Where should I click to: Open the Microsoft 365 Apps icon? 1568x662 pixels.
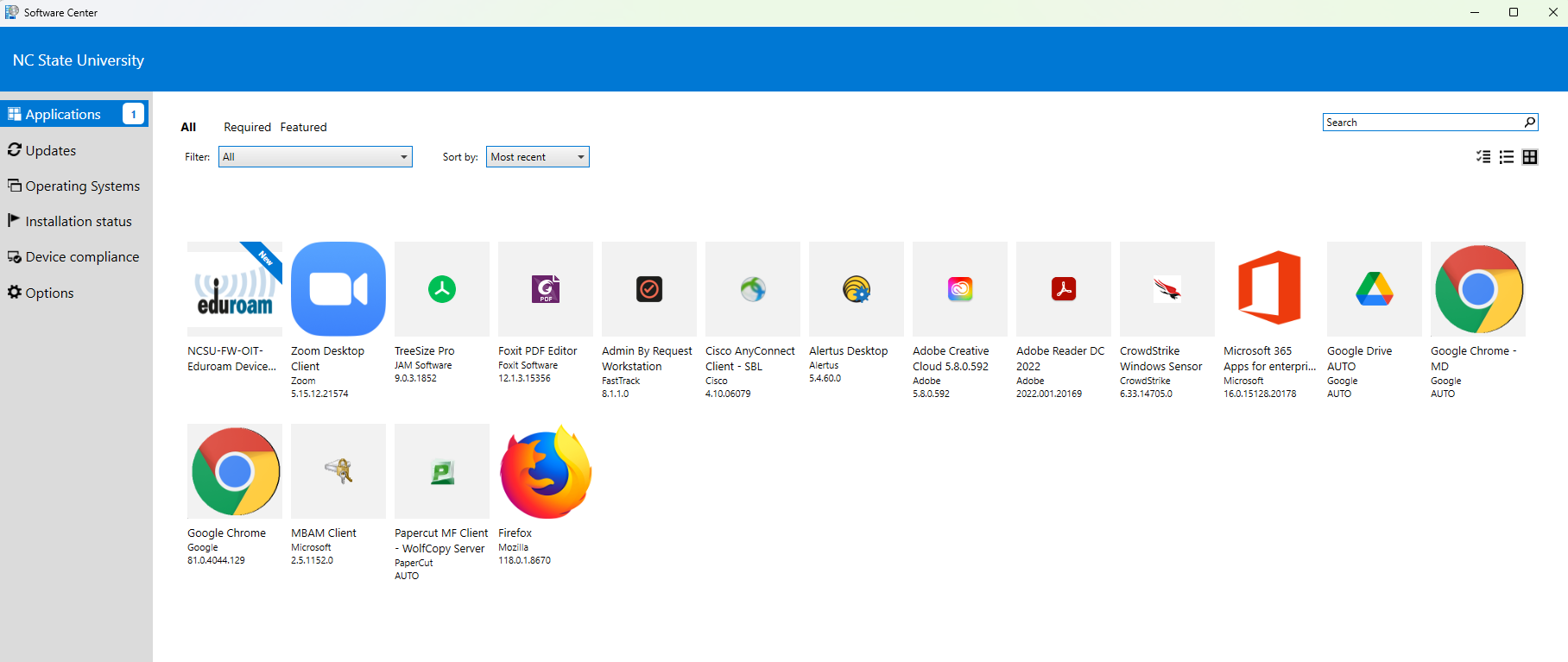pyautogui.click(x=1271, y=289)
